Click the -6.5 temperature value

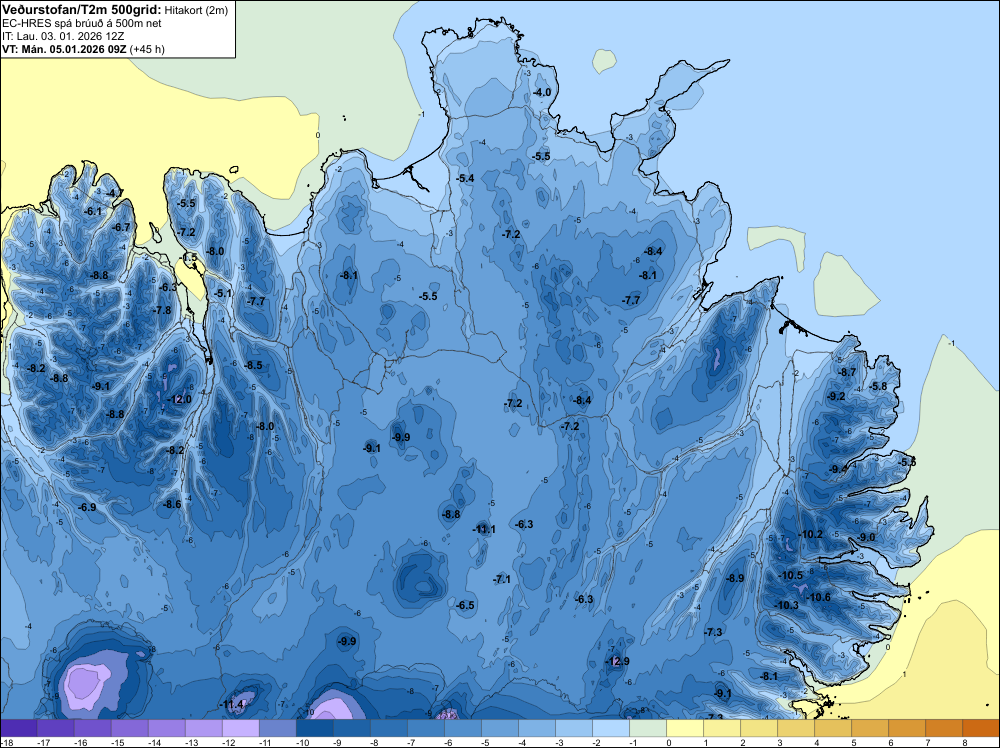click(x=466, y=605)
